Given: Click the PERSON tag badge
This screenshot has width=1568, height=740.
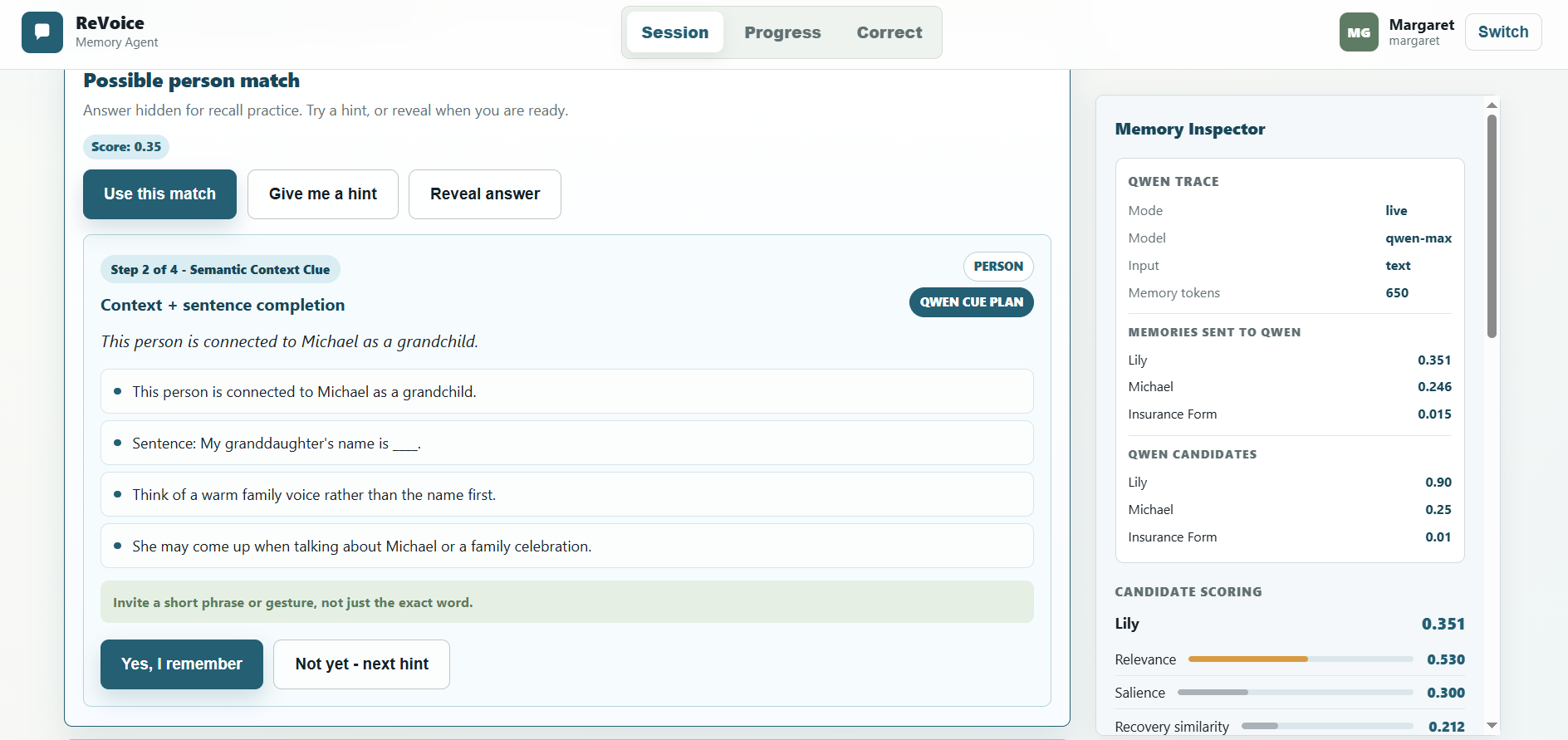Looking at the screenshot, I should tap(998, 267).
